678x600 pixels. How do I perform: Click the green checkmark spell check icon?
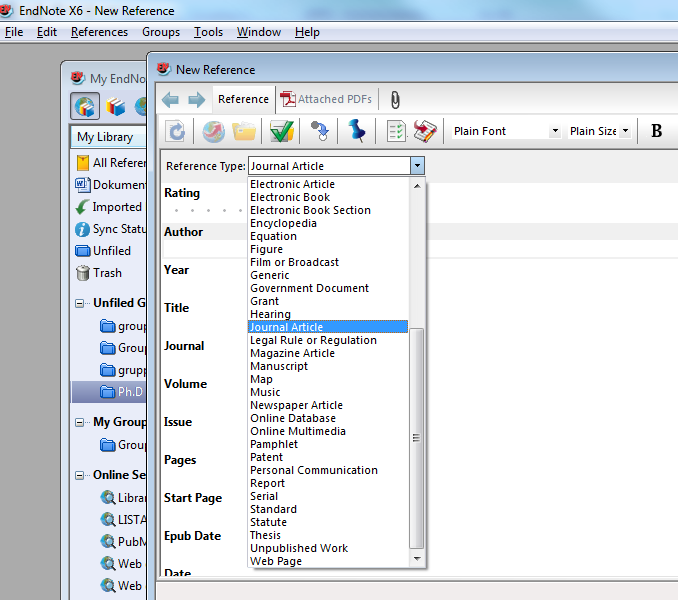pos(281,131)
